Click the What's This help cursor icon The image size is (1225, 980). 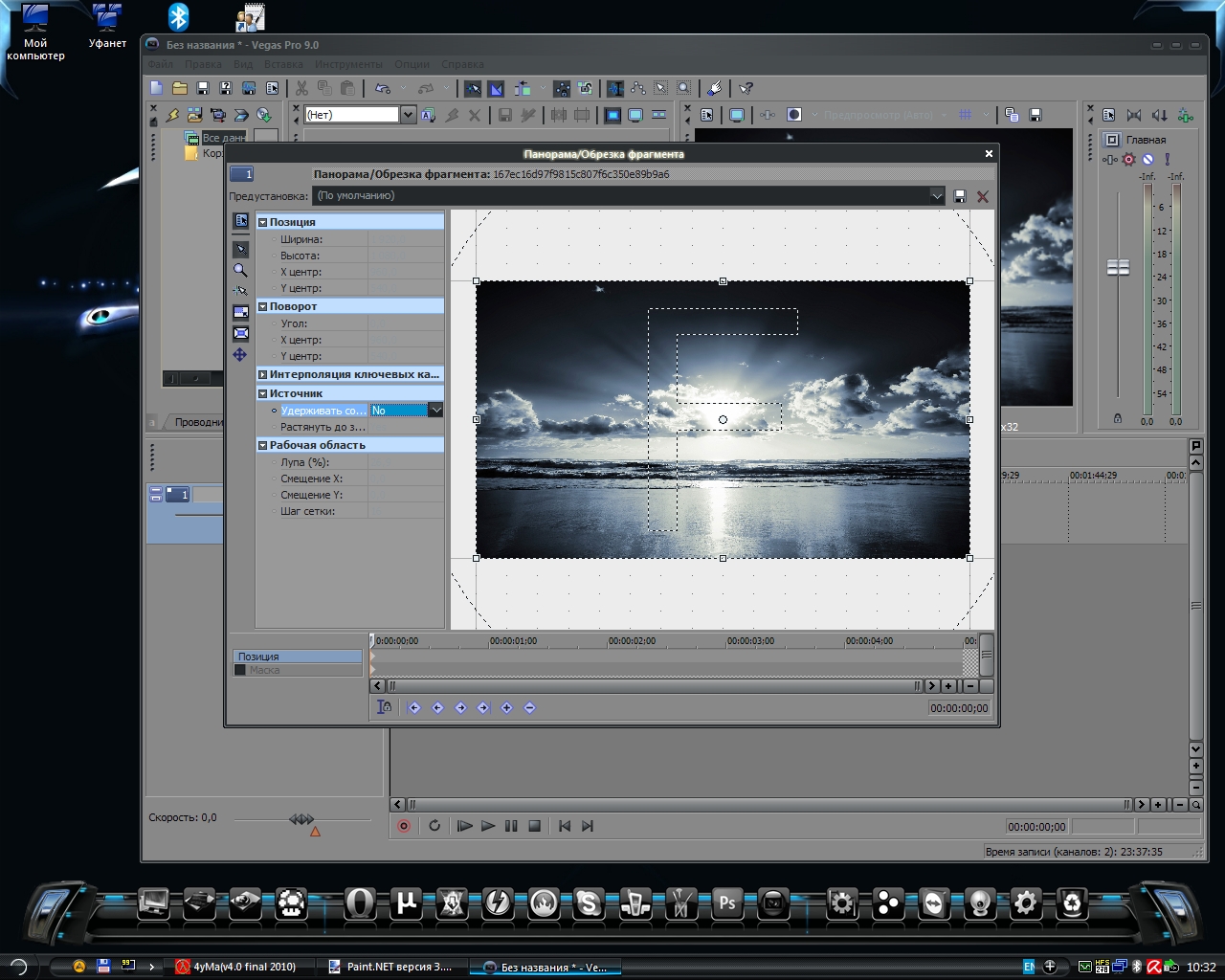coord(746,88)
